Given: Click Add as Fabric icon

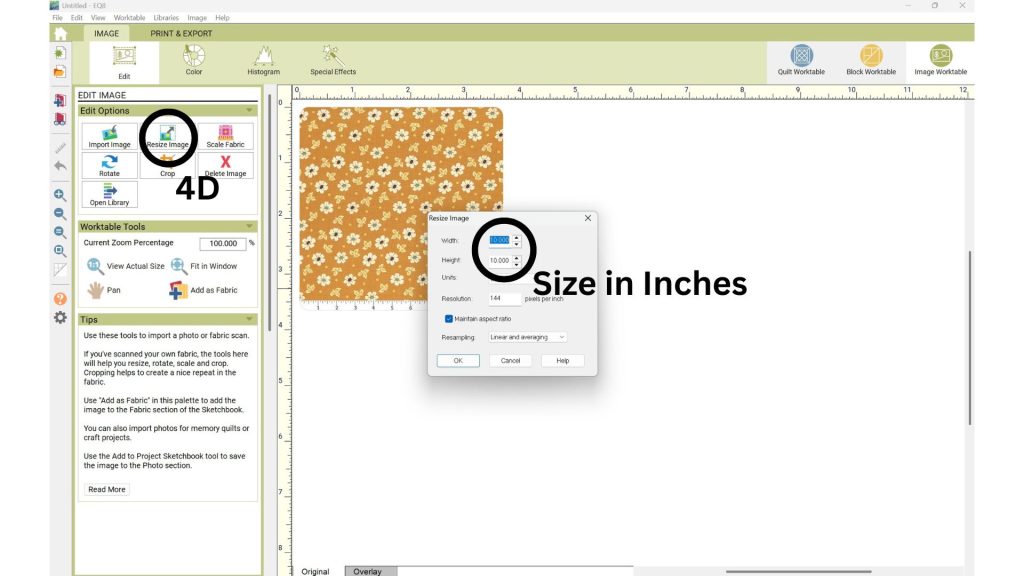Looking at the screenshot, I should pos(178,290).
